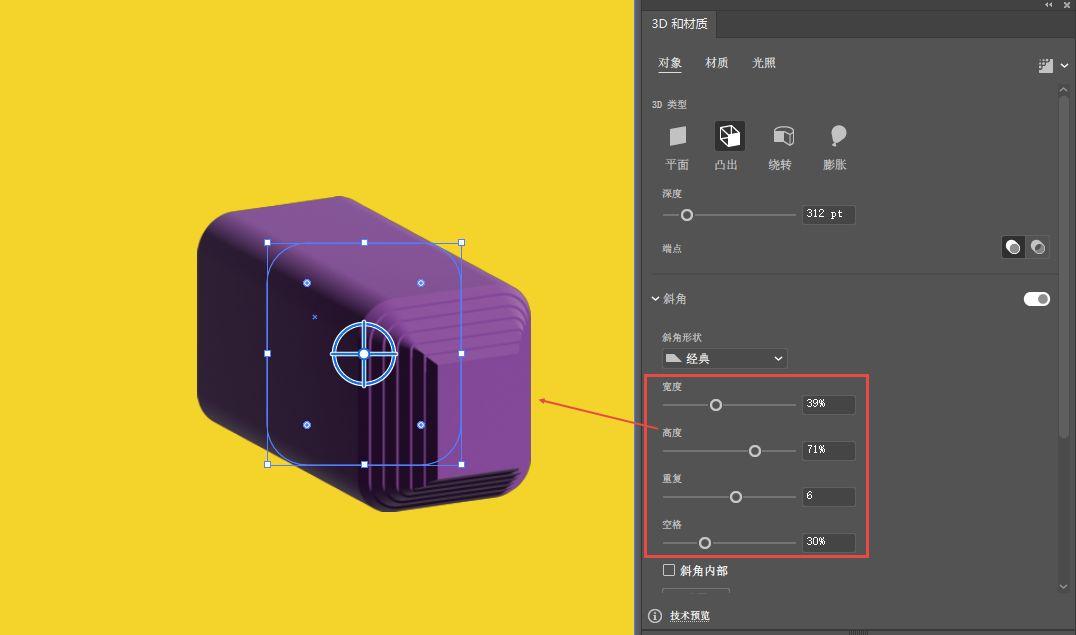Click the 重复 slider handle
Screen dimensions: 1076x635
[736, 497]
